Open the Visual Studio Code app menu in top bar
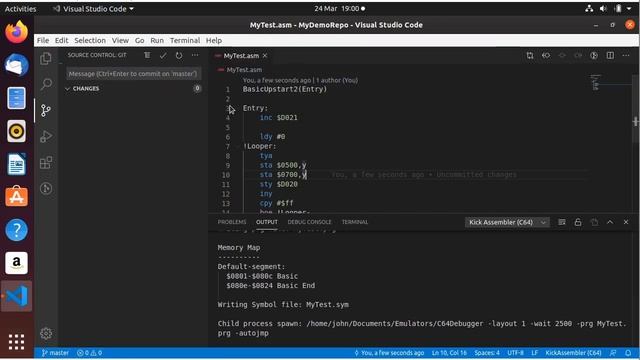 click(93, 9)
